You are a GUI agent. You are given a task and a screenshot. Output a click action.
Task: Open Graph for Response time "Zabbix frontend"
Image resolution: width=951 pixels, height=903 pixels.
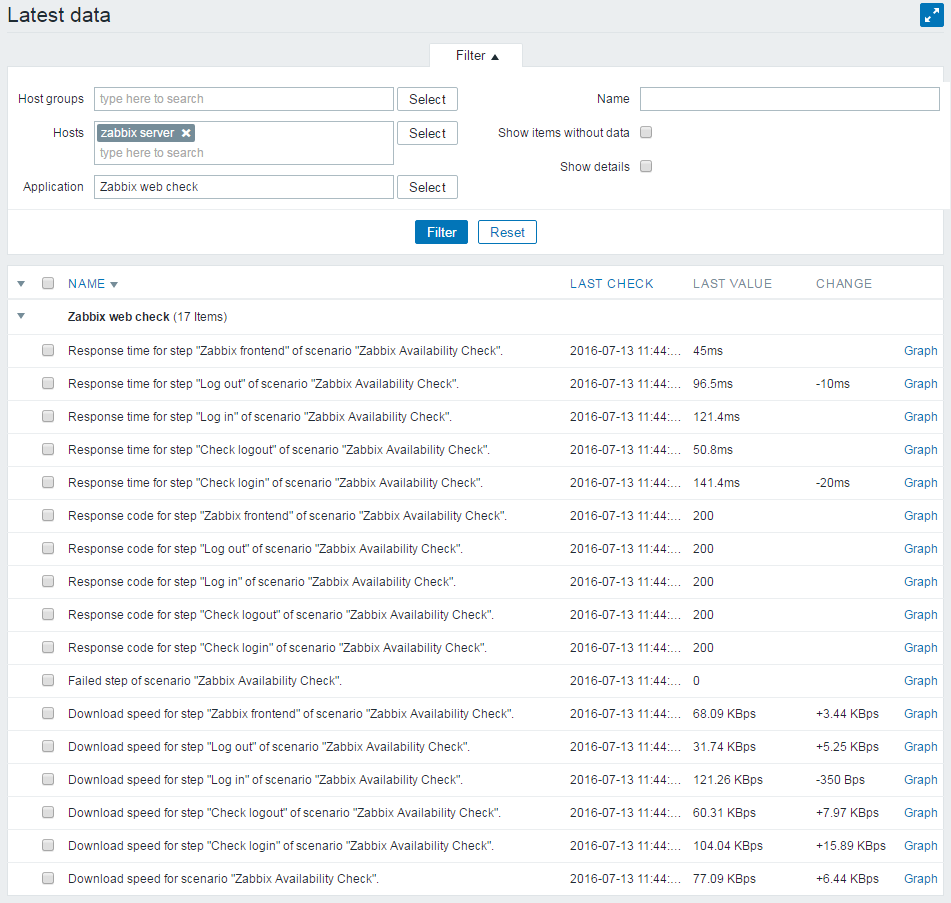920,351
